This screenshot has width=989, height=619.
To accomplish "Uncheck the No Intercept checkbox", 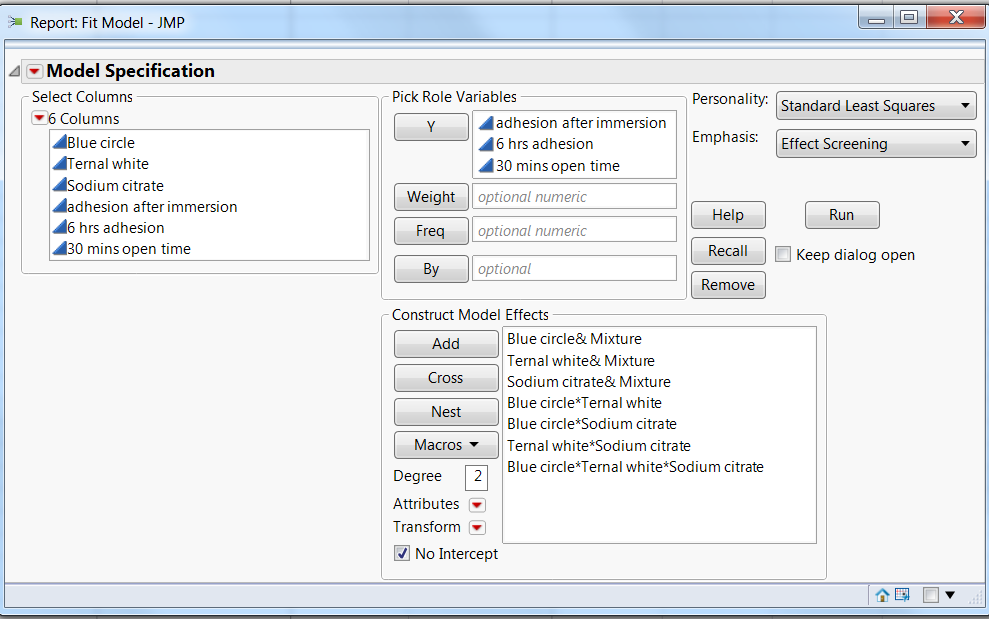I will point(402,554).
